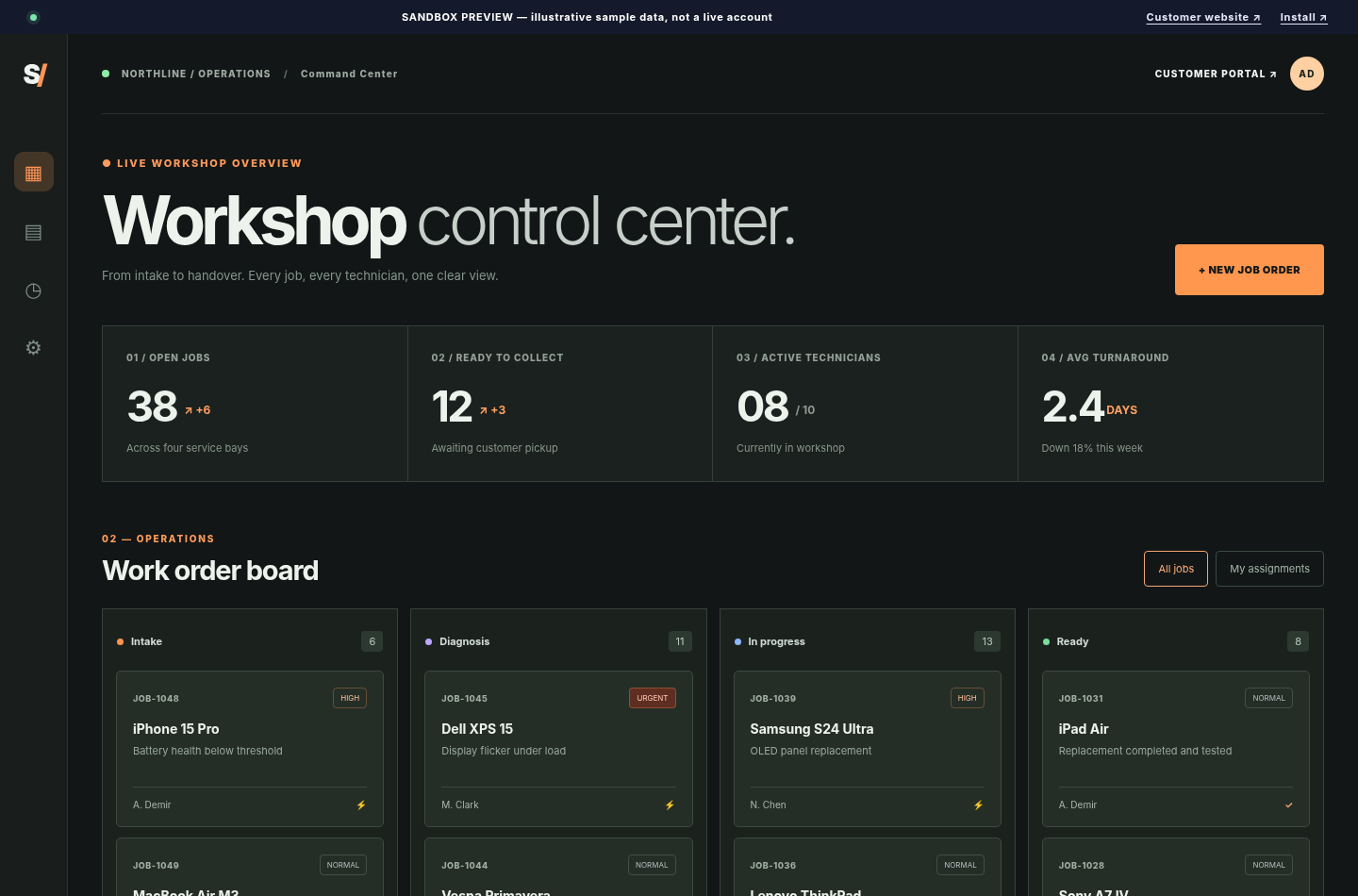Screen dimensions: 1358x896
Task: Click the In progress column count badge
Action: [987, 641]
